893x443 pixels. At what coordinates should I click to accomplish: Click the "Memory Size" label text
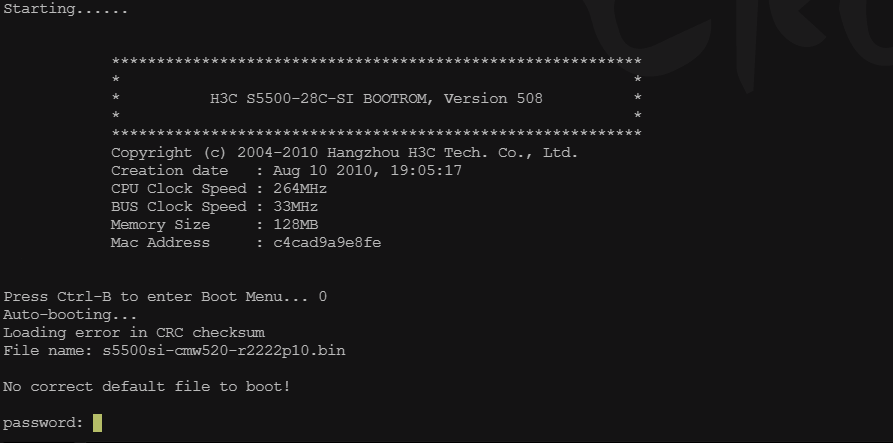(x=160, y=225)
